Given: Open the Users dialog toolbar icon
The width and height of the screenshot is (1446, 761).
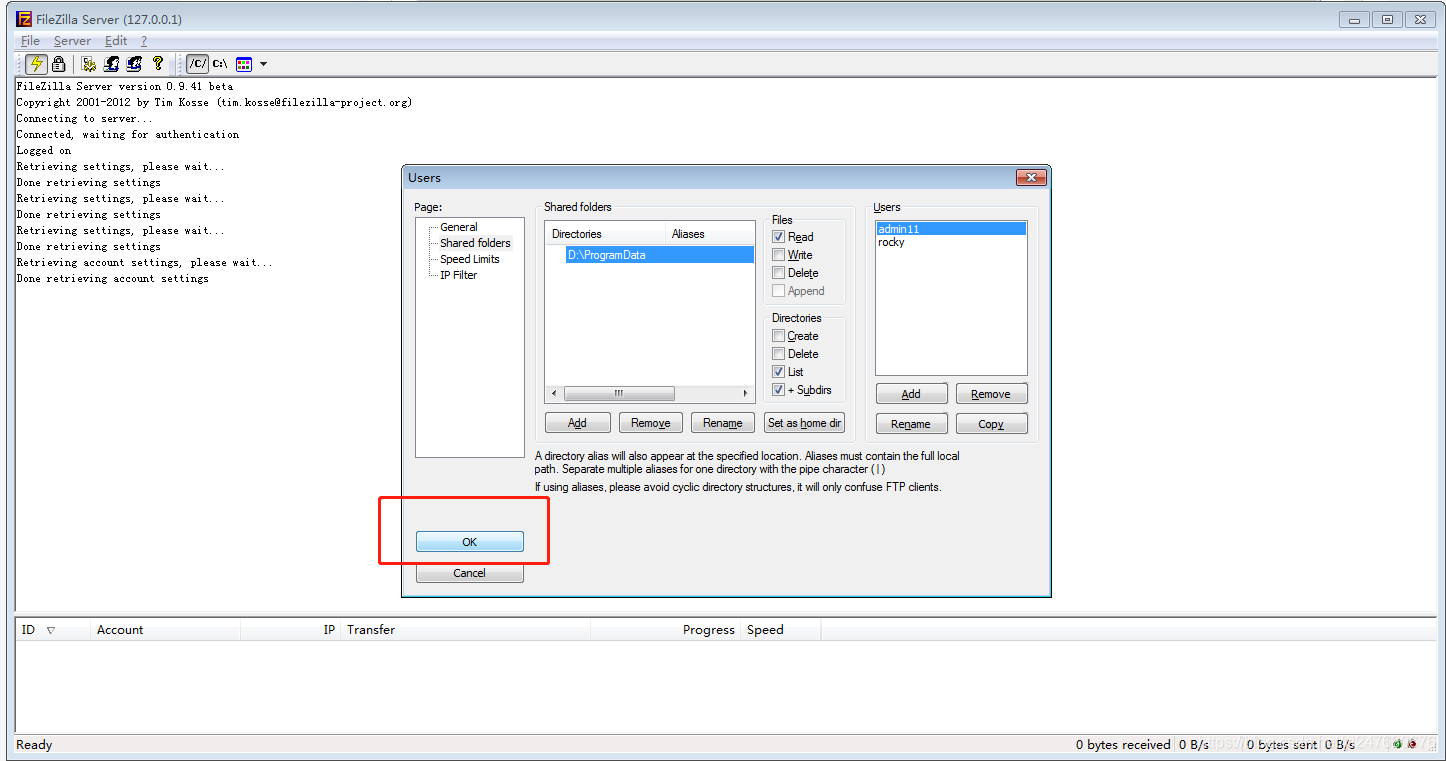Looking at the screenshot, I should click(112, 64).
